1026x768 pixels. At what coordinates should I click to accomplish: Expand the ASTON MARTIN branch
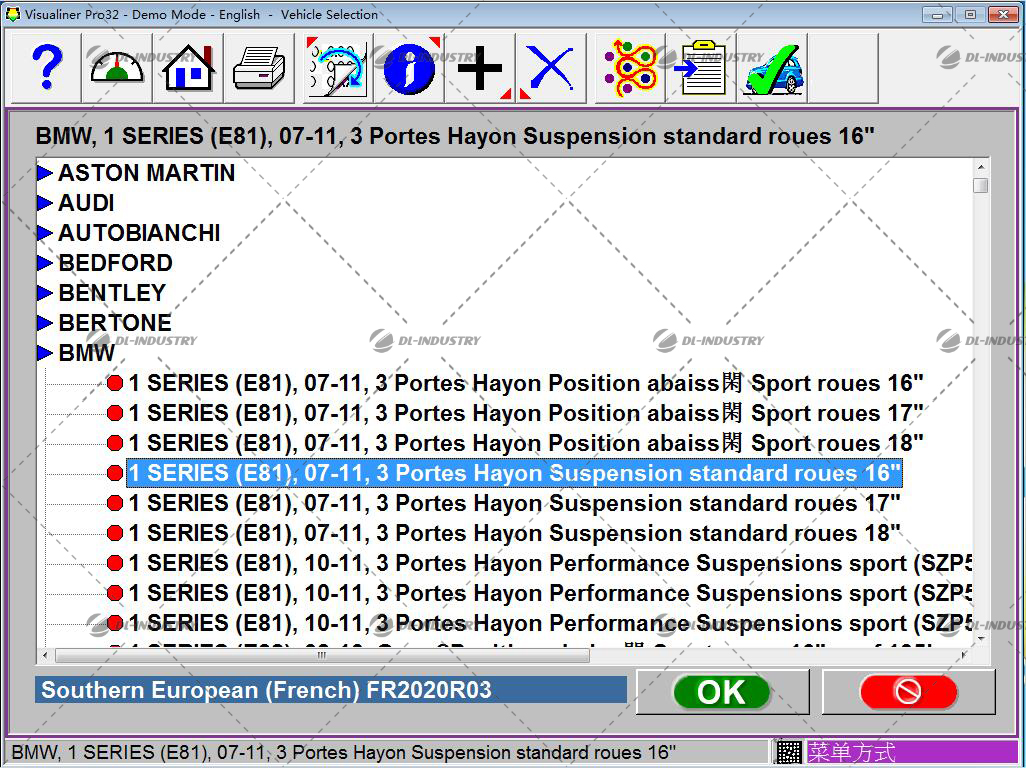44,173
